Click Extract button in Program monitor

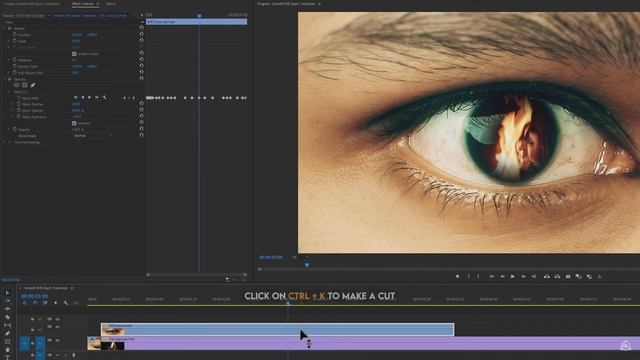click(557, 276)
